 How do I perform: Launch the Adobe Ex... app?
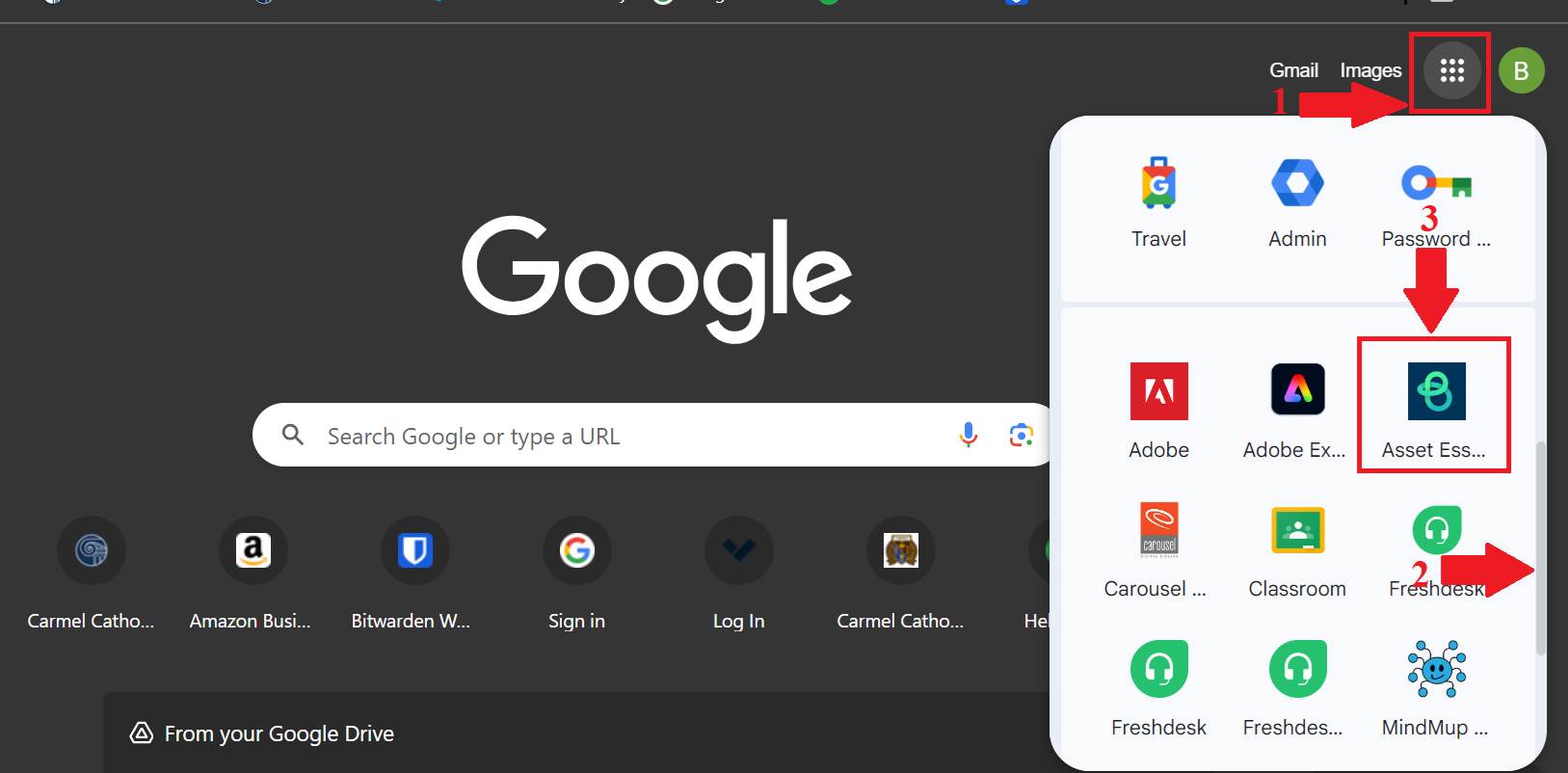pos(1296,412)
